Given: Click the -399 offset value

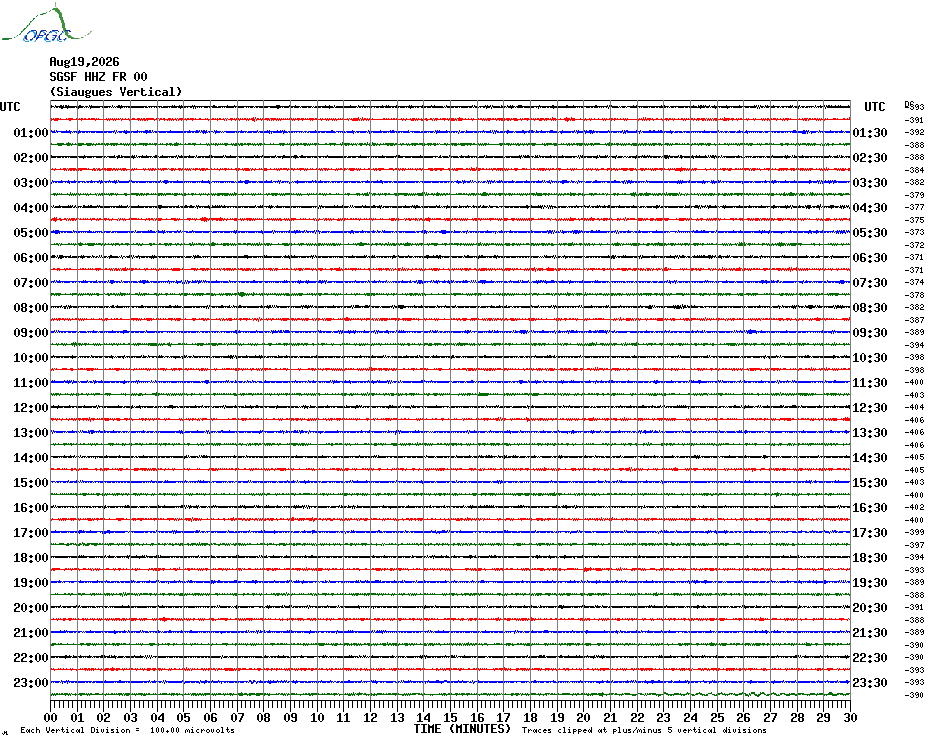Looking at the screenshot, I should pos(915,532).
